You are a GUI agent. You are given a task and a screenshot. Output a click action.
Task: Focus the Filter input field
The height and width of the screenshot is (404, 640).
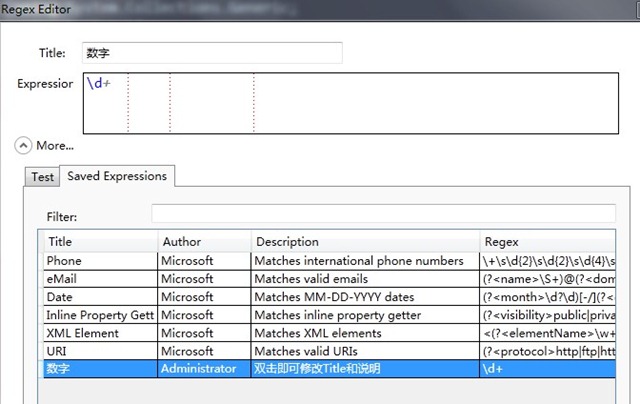383,214
